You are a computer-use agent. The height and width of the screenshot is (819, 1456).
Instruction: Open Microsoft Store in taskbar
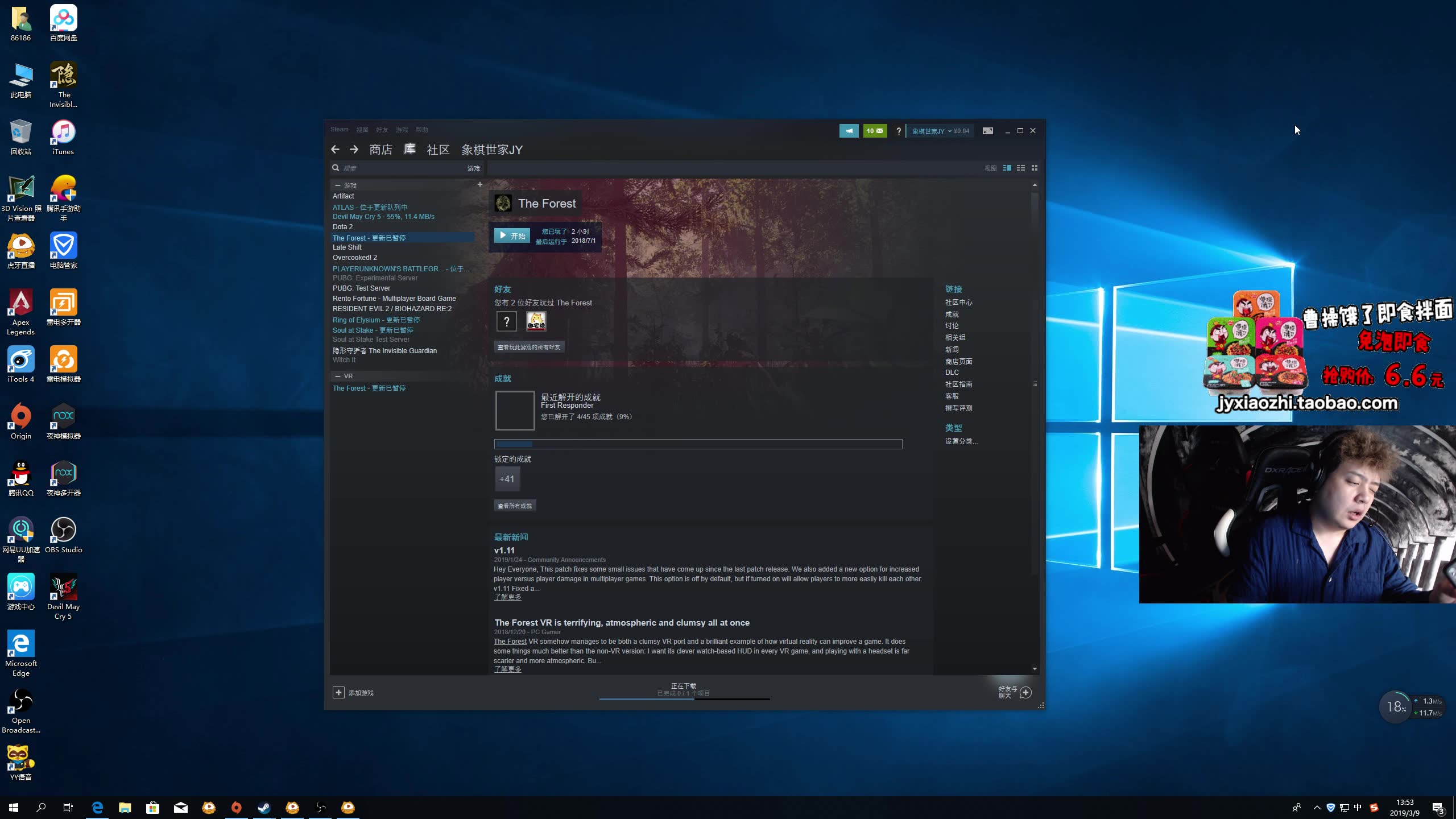(x=152, y=807)
